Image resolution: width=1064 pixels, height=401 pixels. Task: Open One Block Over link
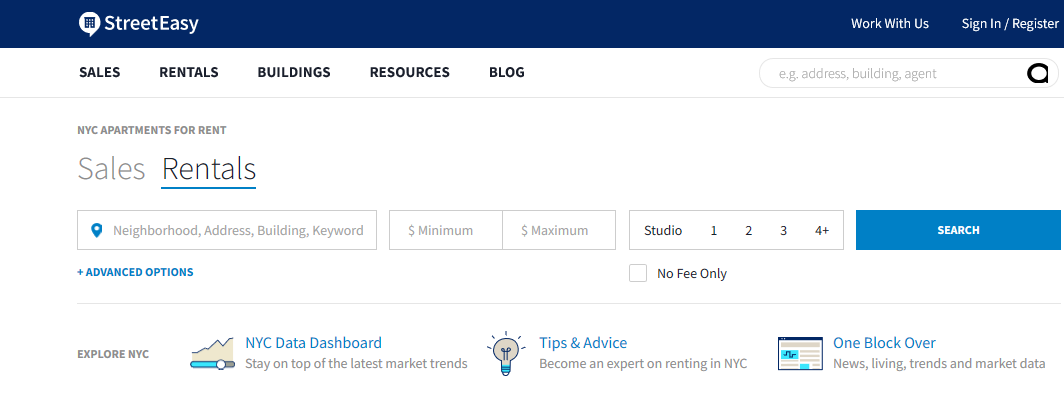[x=884, y=343]
